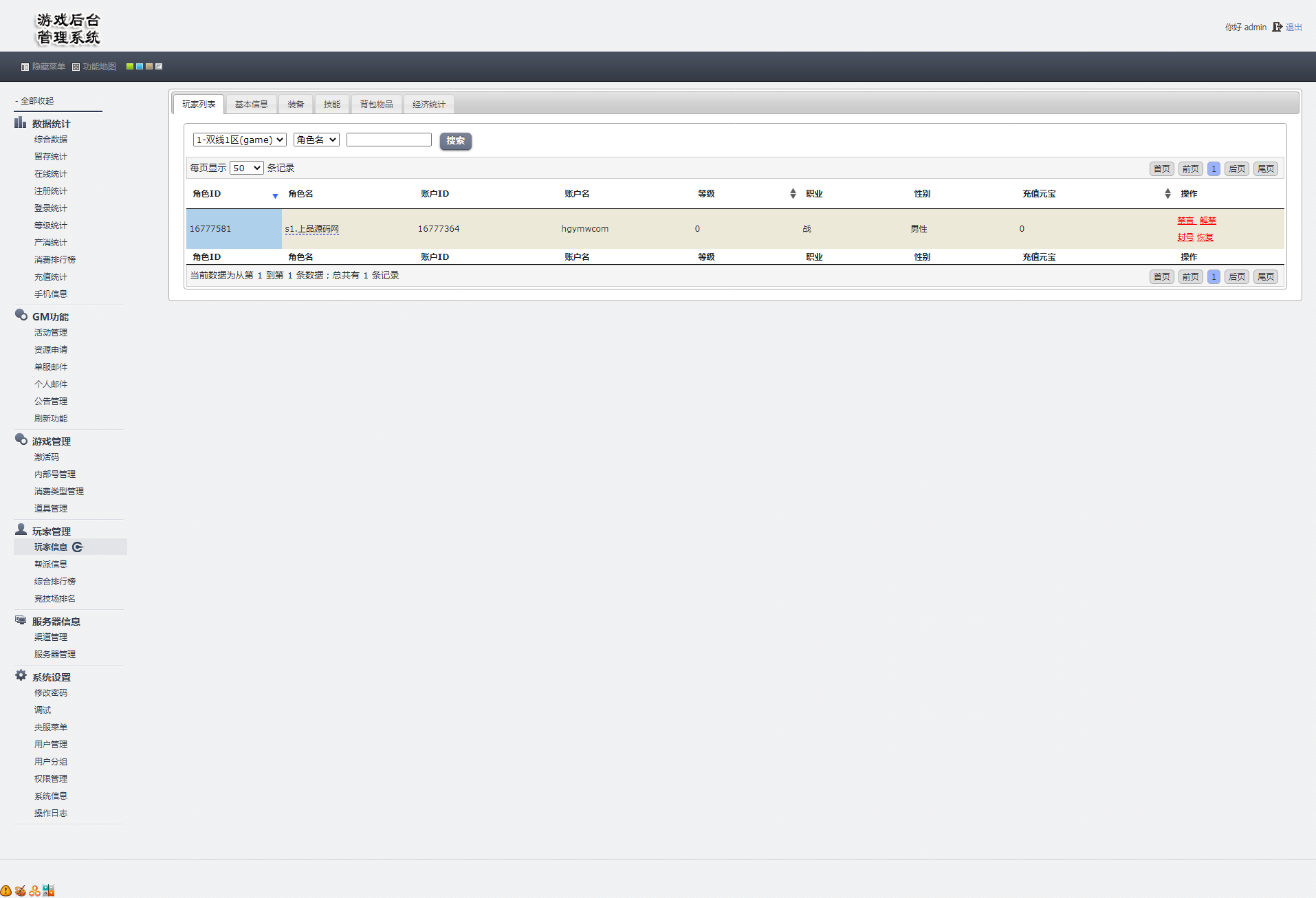Click the 隐藏菜单 hide menu icon

coord(25,67)
